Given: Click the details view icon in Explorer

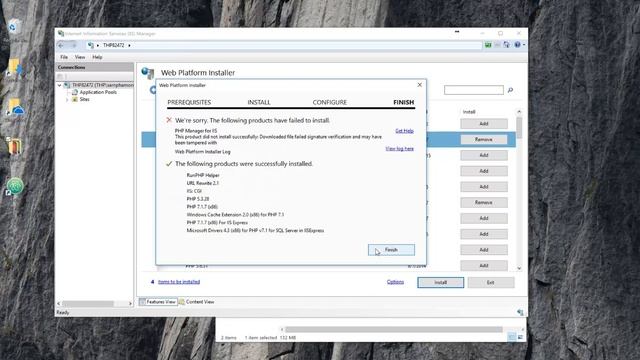Looking at the screenshot, I should click(x=512, y=337).
